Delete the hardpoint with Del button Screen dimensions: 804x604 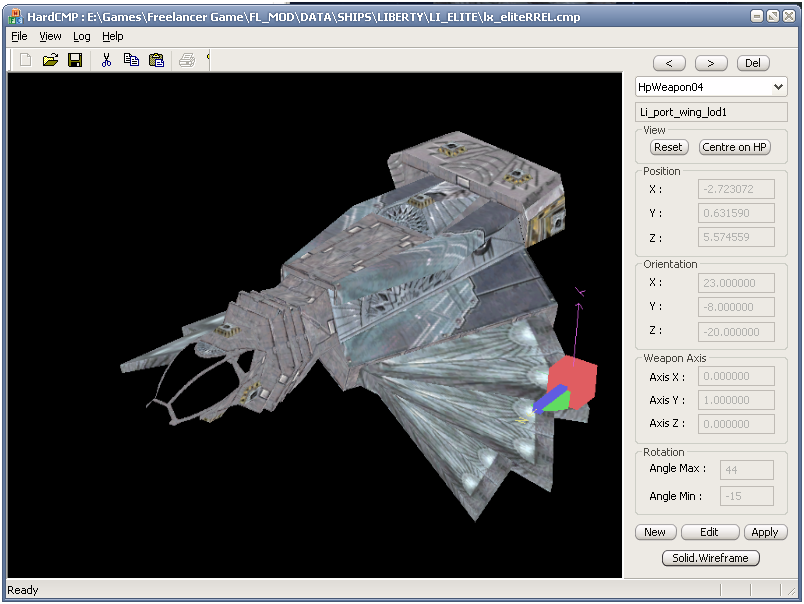[x=753, y=63]
